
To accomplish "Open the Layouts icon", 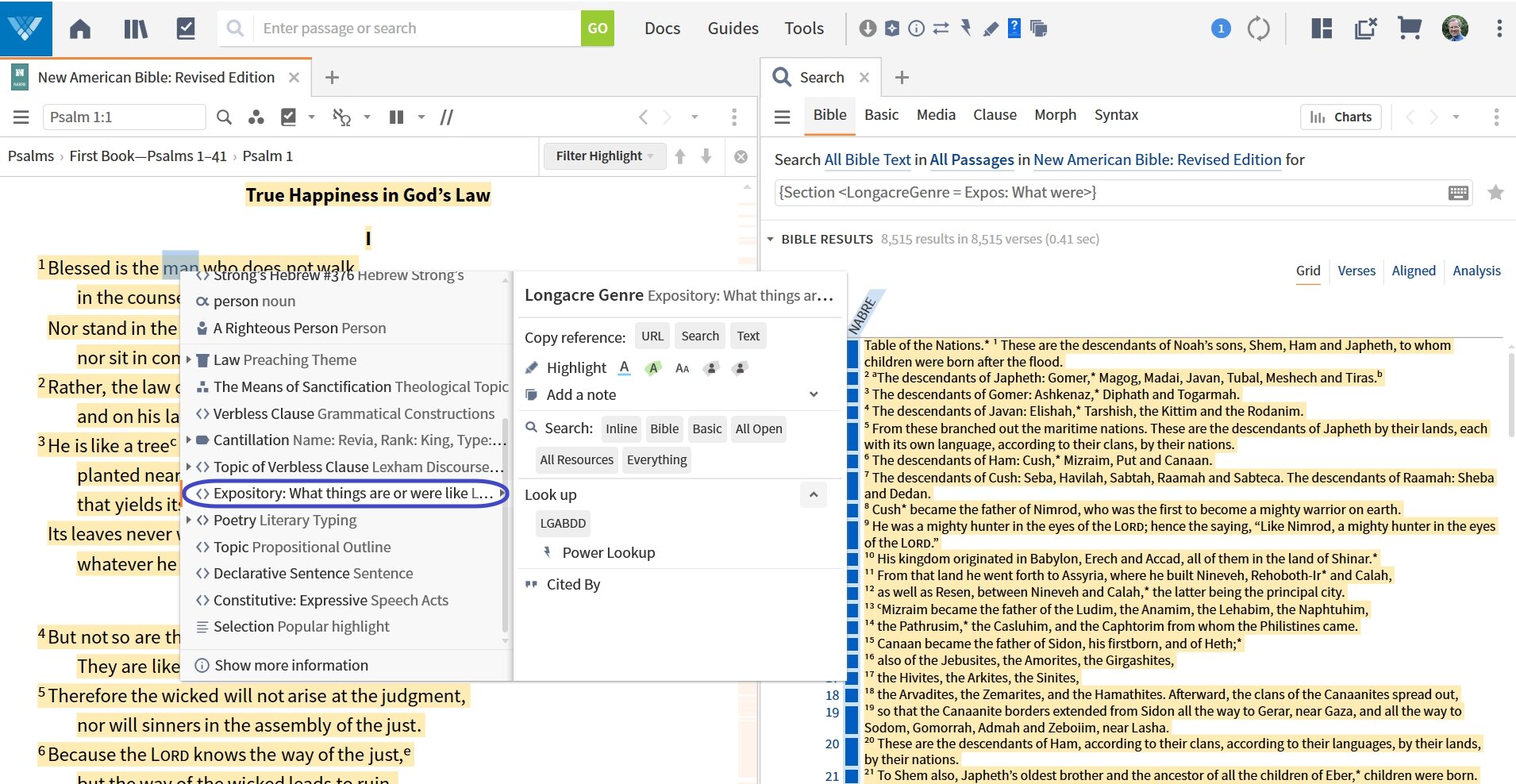I will [1322, 29].
